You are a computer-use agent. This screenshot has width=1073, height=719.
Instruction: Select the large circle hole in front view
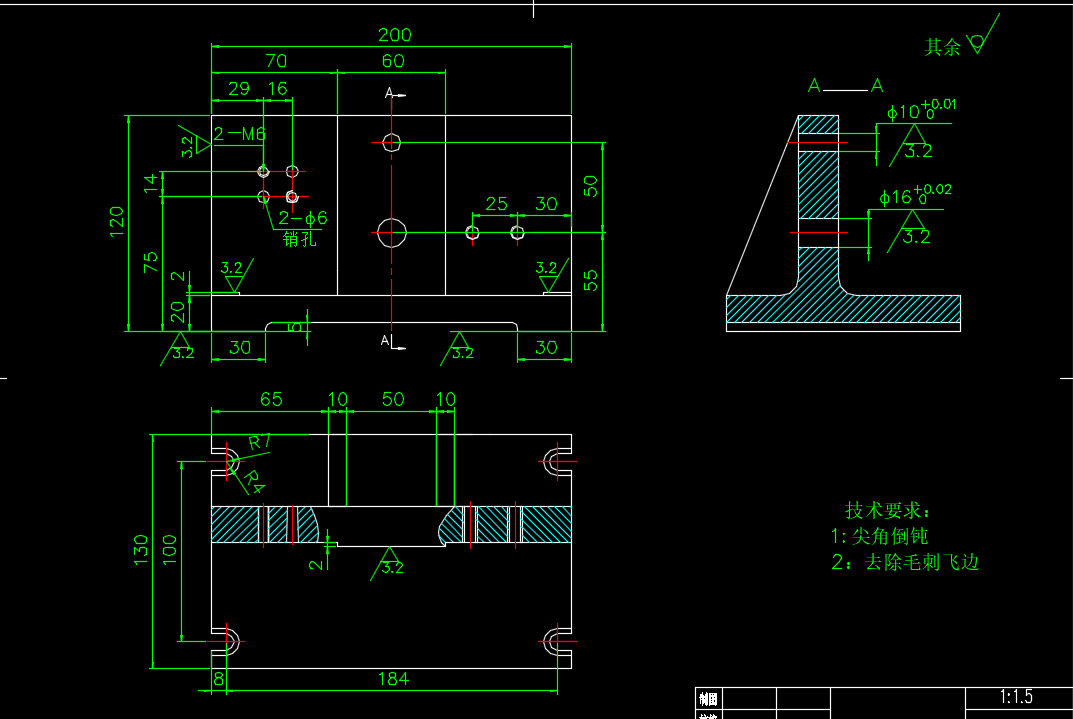coord(391,233)
